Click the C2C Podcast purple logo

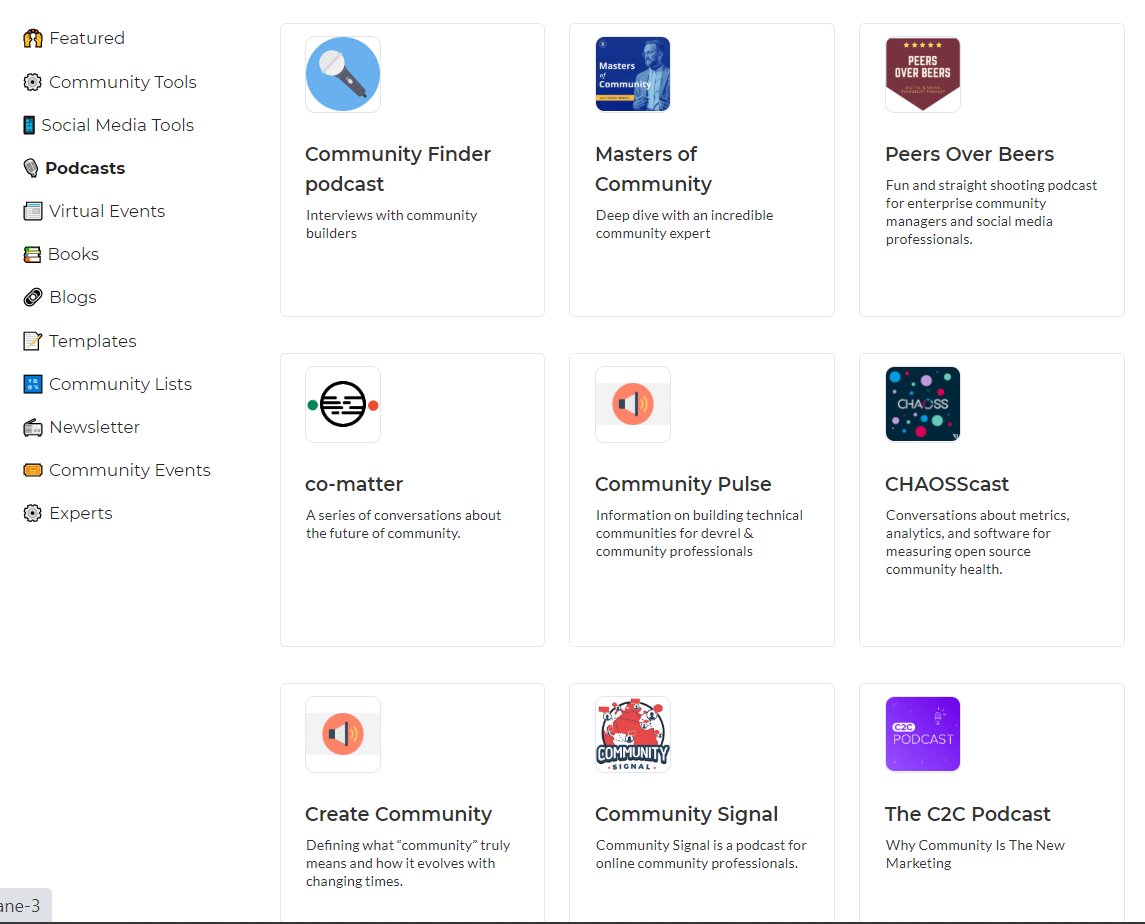tap(922, 733)
